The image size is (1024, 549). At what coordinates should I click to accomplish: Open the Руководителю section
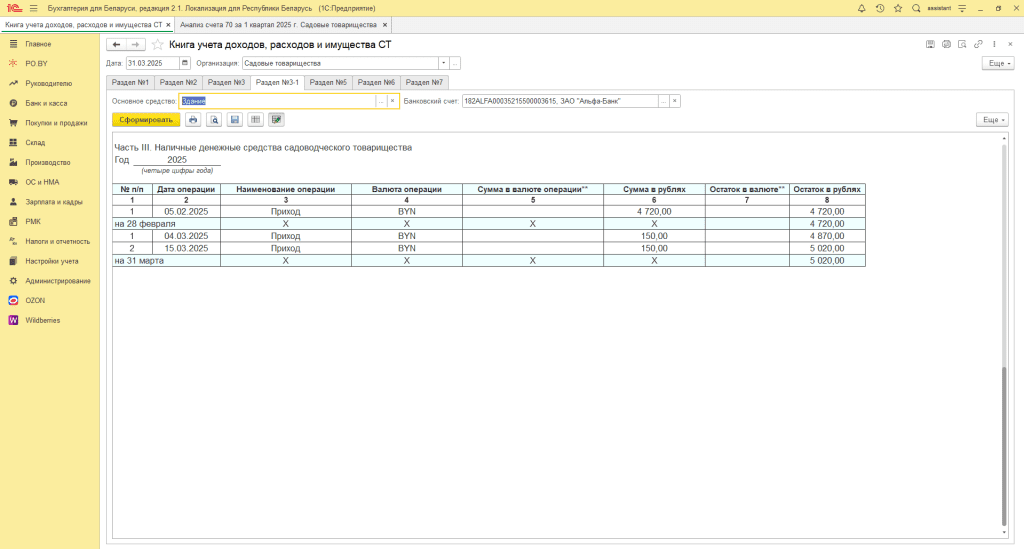coord(50,84)
